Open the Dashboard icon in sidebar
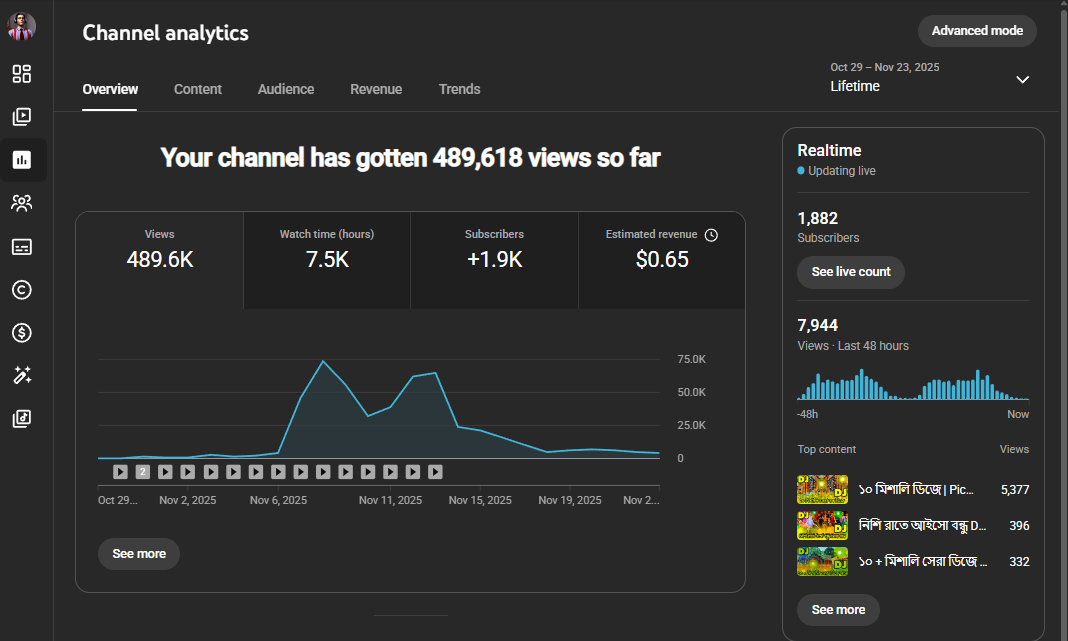The image size is (1068, 641). point(22,74)
